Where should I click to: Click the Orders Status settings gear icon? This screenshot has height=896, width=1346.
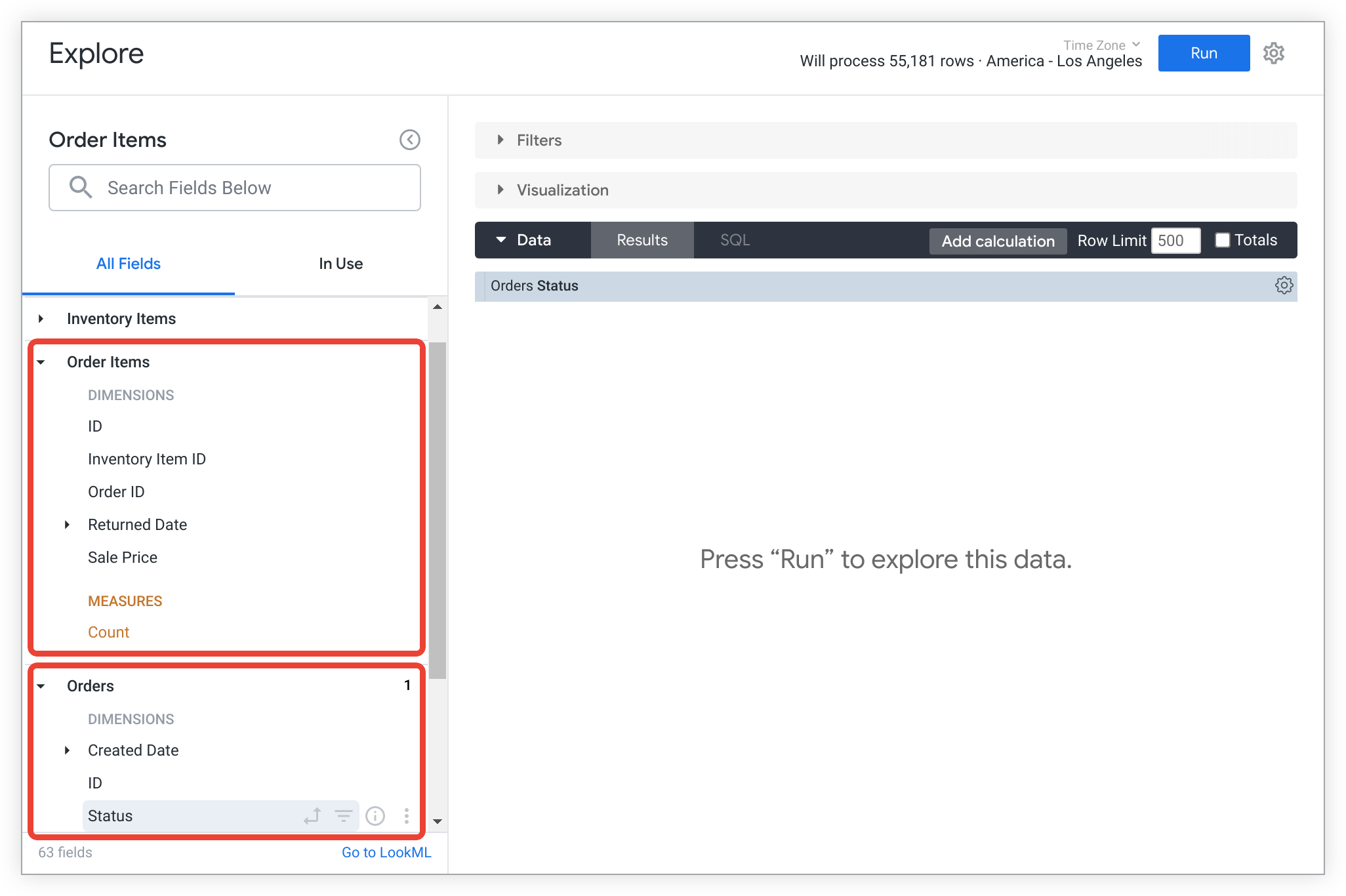tap(1281, 286)
